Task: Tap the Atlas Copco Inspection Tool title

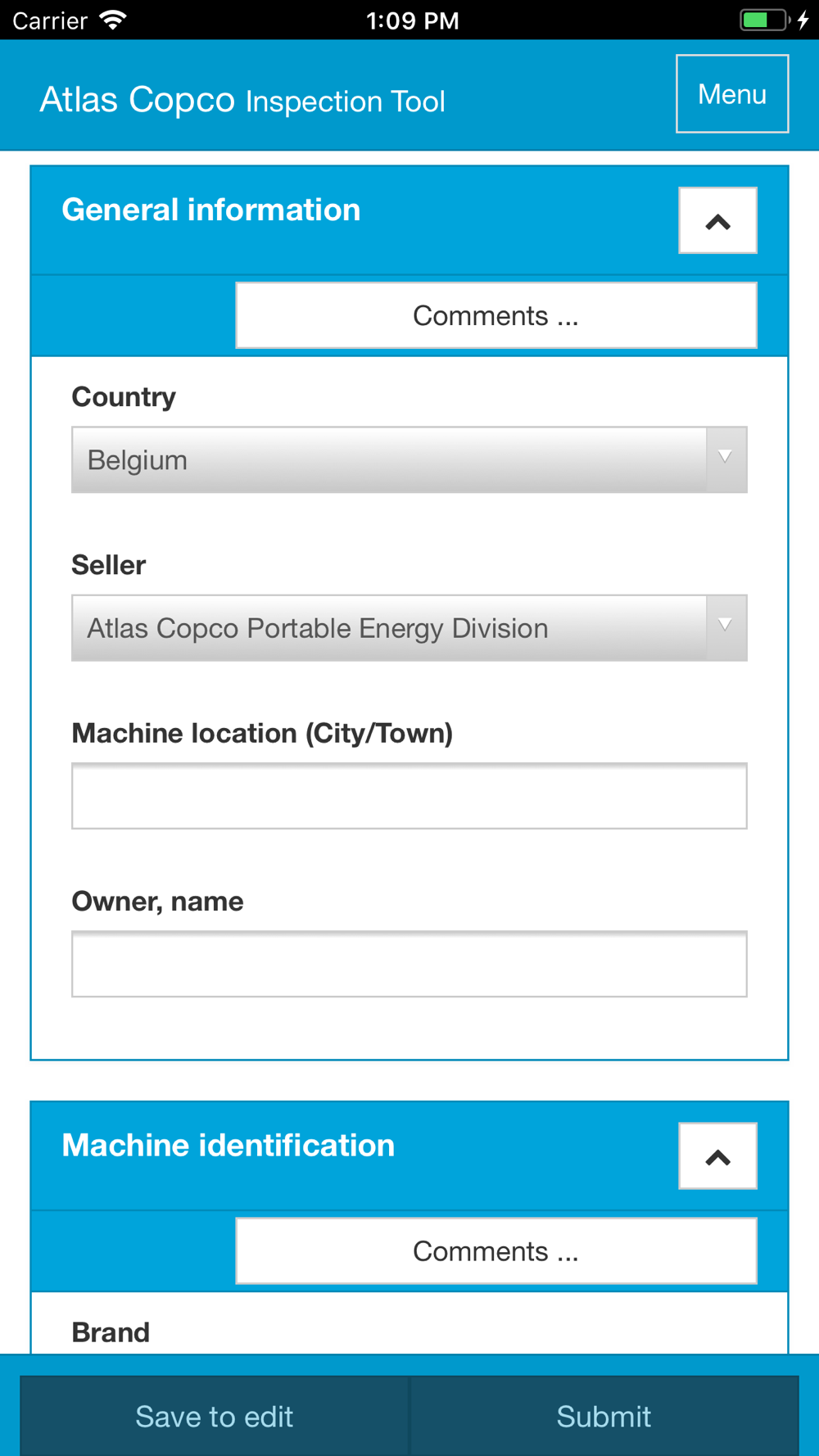Action: [x=242, y=100]
